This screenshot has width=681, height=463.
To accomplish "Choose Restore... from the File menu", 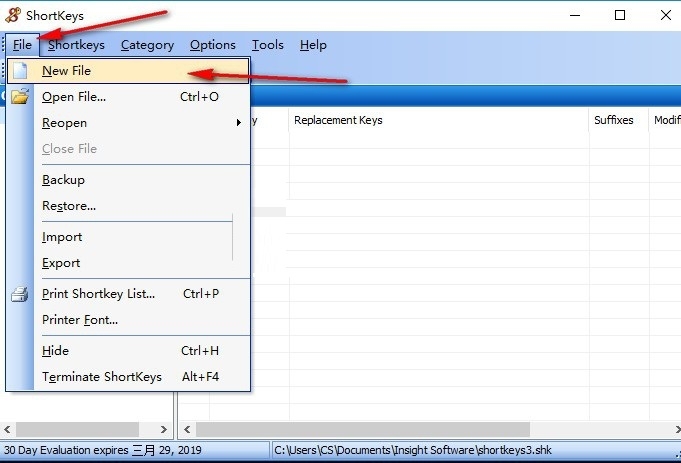I will (x=128, y=206).
